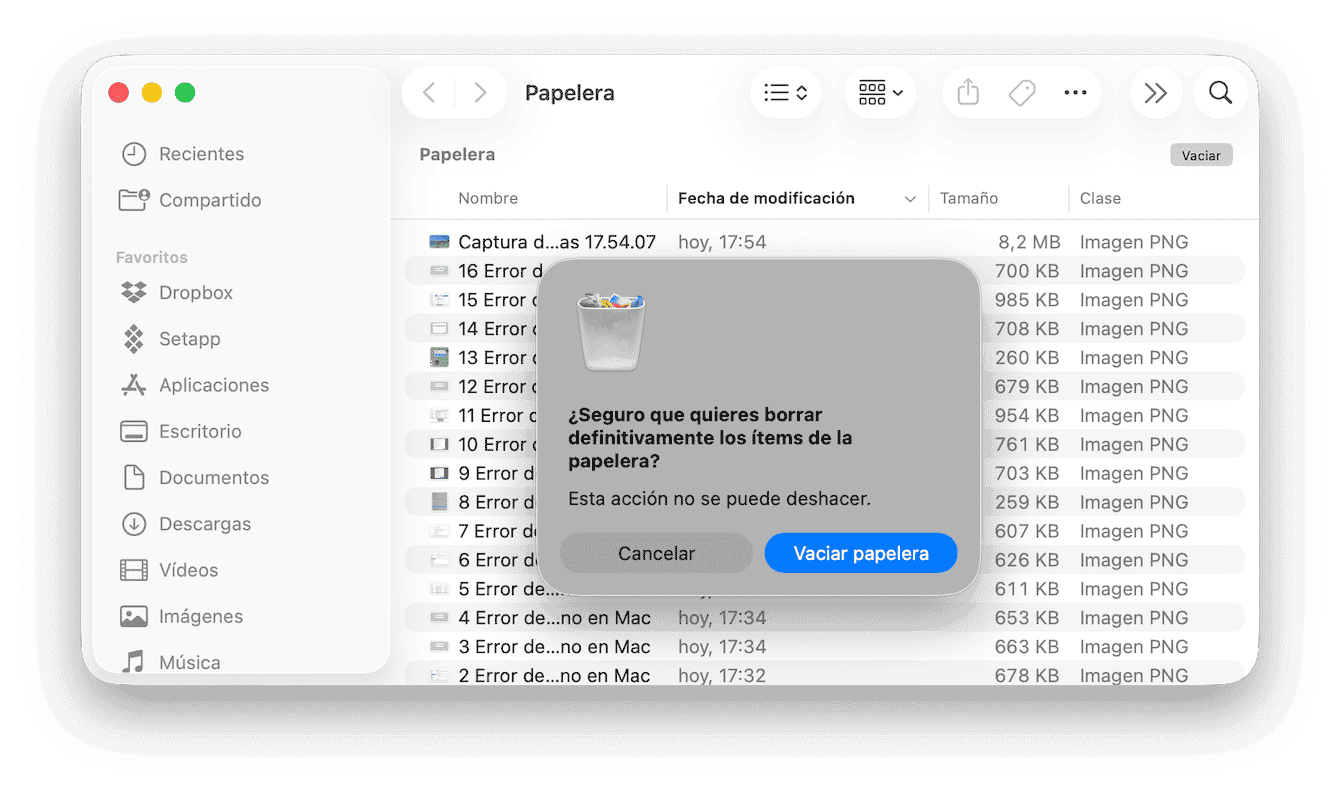Open the list view mode dropdown
1340x792 pixels.
click(x=785, y=93)
